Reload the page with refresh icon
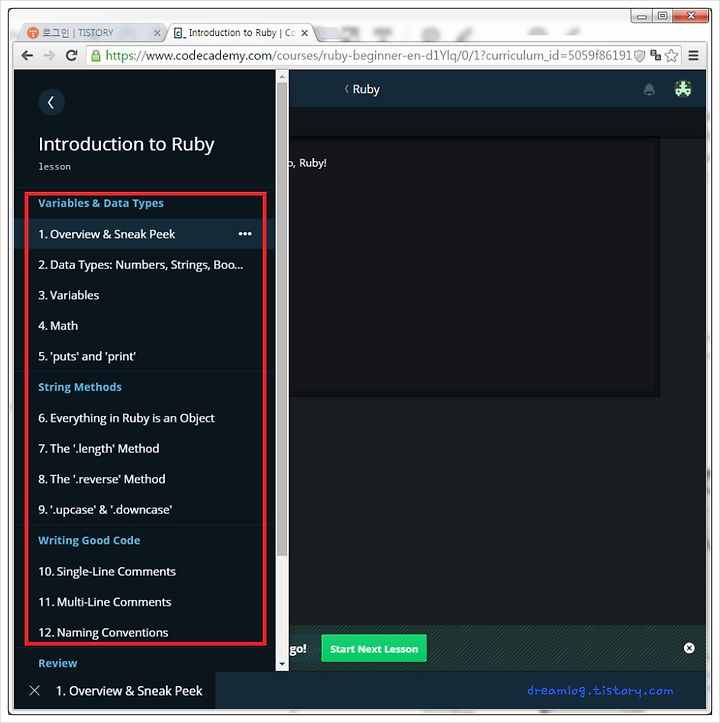 (x=71, y=56)
